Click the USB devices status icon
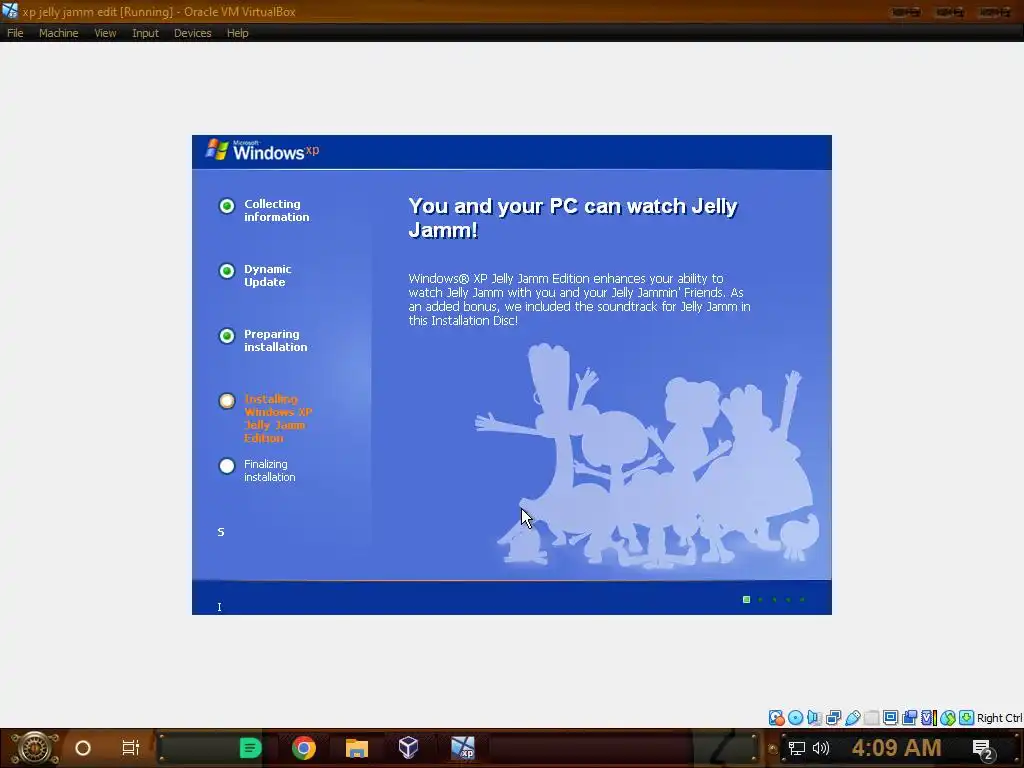The height and width of the screenshot is (768, 1024). 852,718
